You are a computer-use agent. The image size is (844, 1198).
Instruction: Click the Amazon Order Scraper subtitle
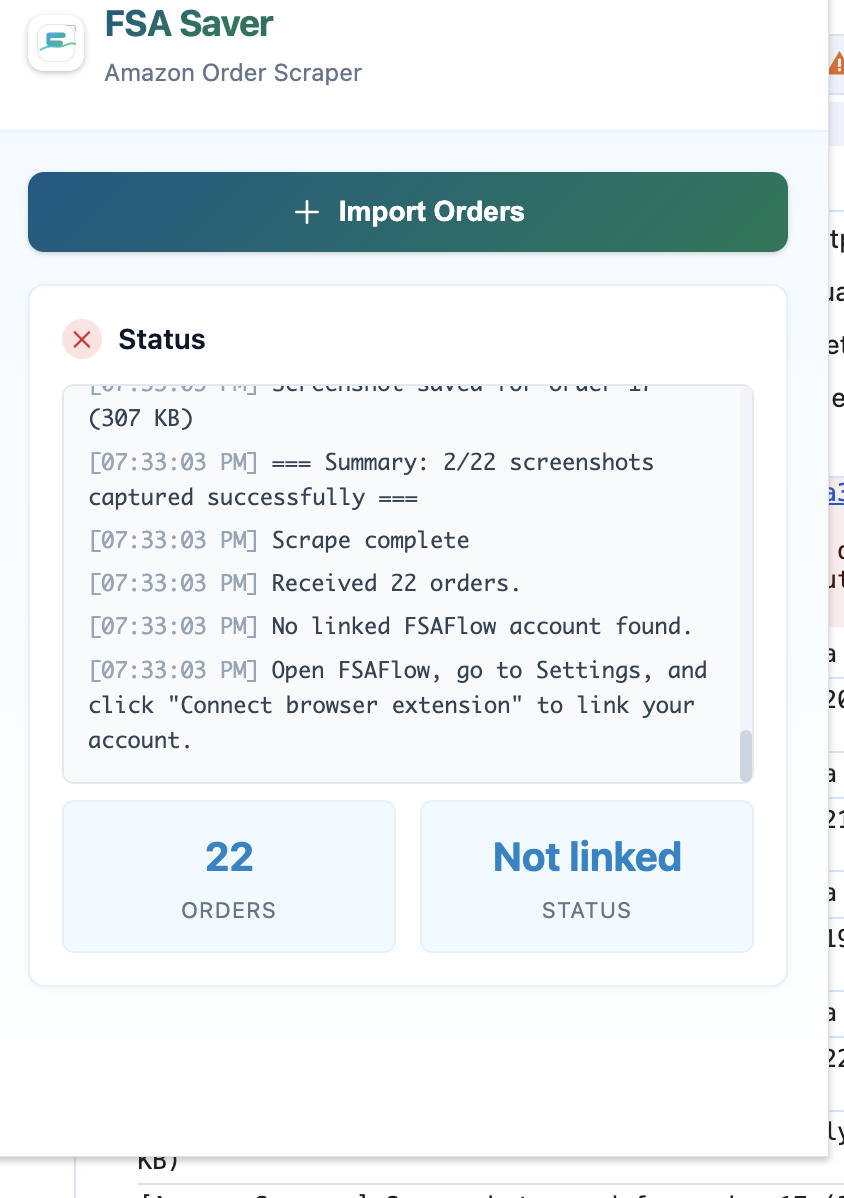pos(233,73)
